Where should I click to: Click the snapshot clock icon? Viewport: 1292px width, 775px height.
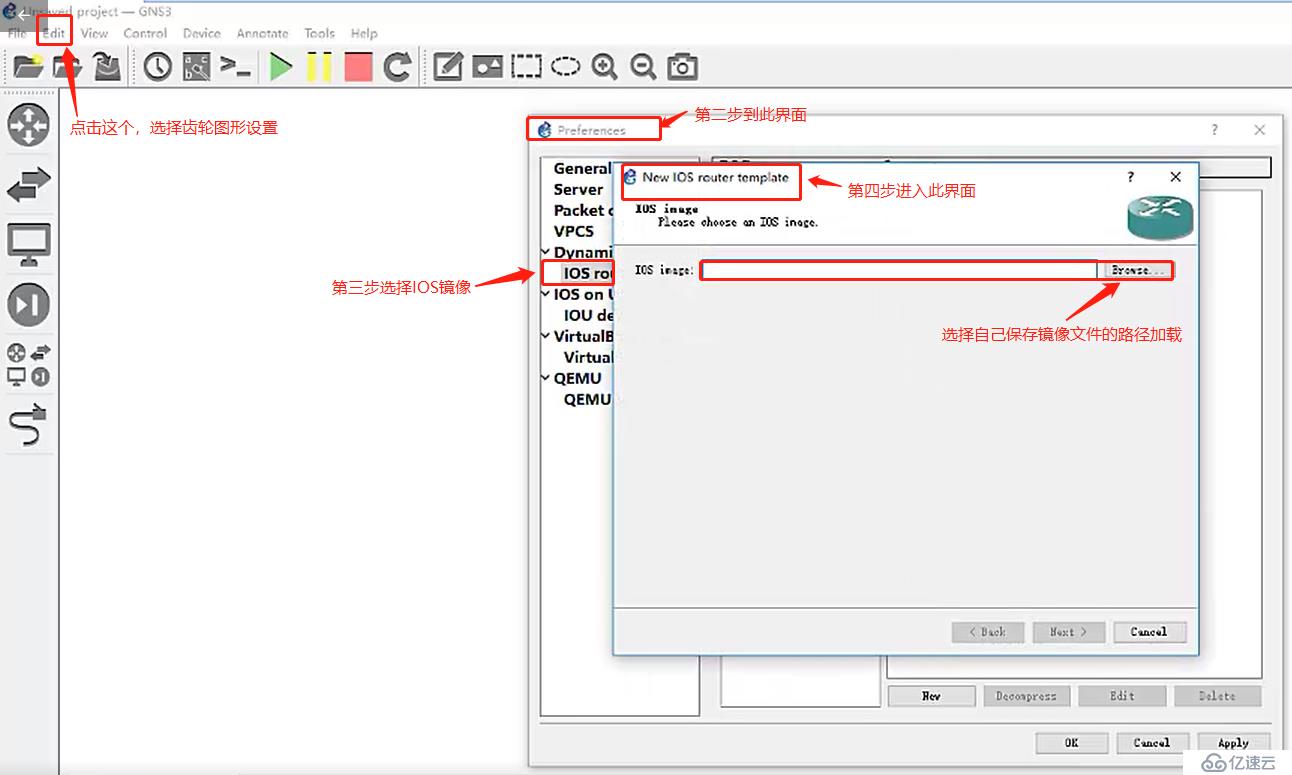pos(157,67)
